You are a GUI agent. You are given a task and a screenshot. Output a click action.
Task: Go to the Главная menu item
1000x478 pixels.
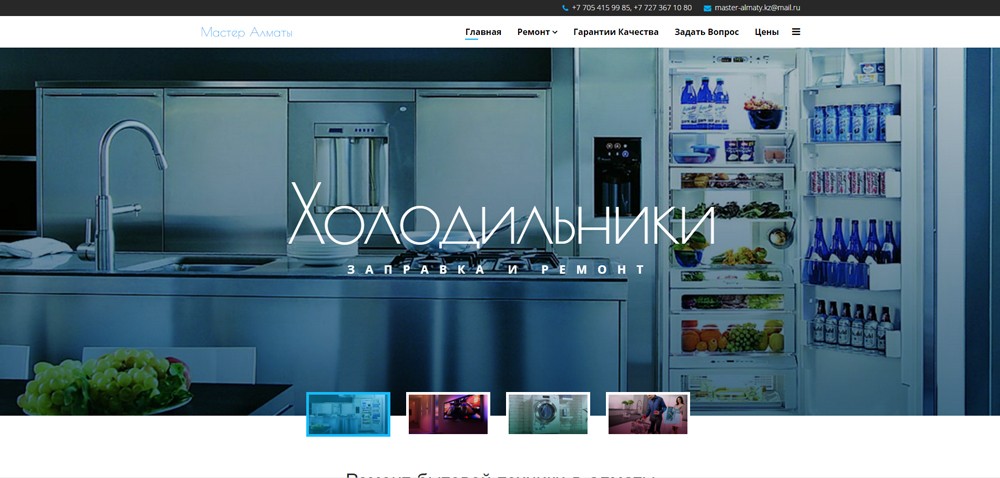(483, 32)
